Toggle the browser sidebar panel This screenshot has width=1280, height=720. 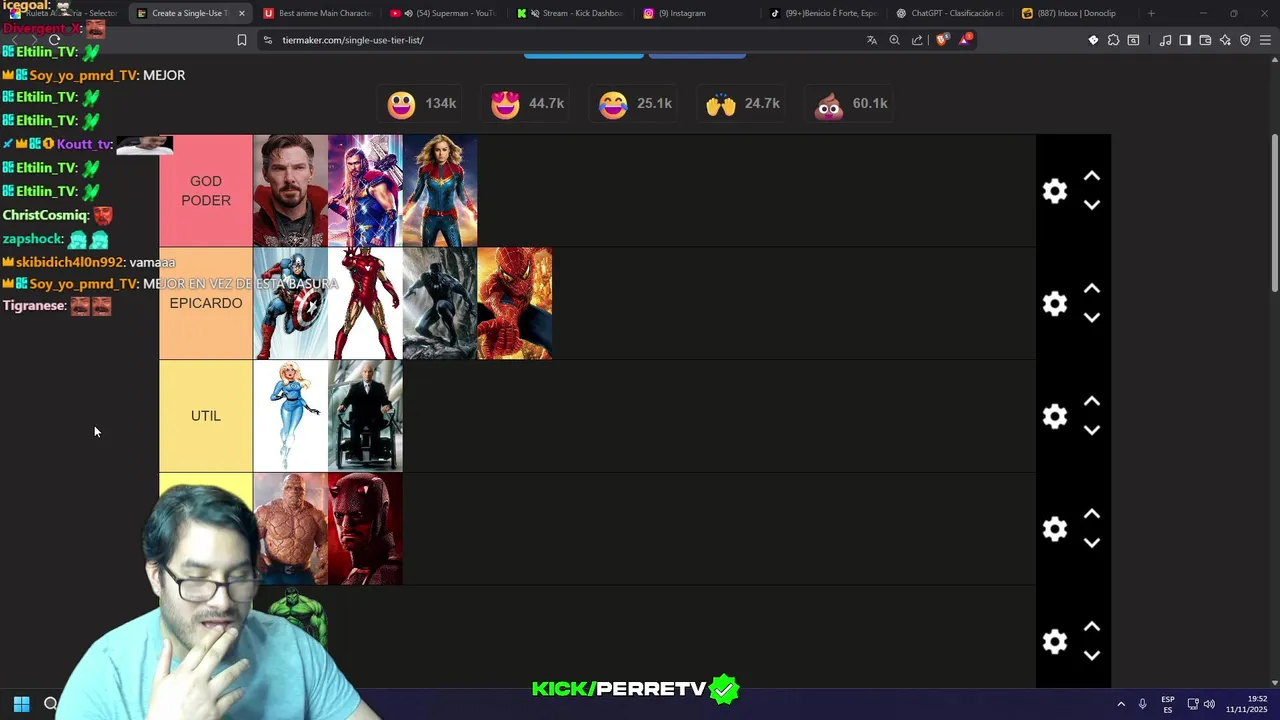pos(1185,40)
